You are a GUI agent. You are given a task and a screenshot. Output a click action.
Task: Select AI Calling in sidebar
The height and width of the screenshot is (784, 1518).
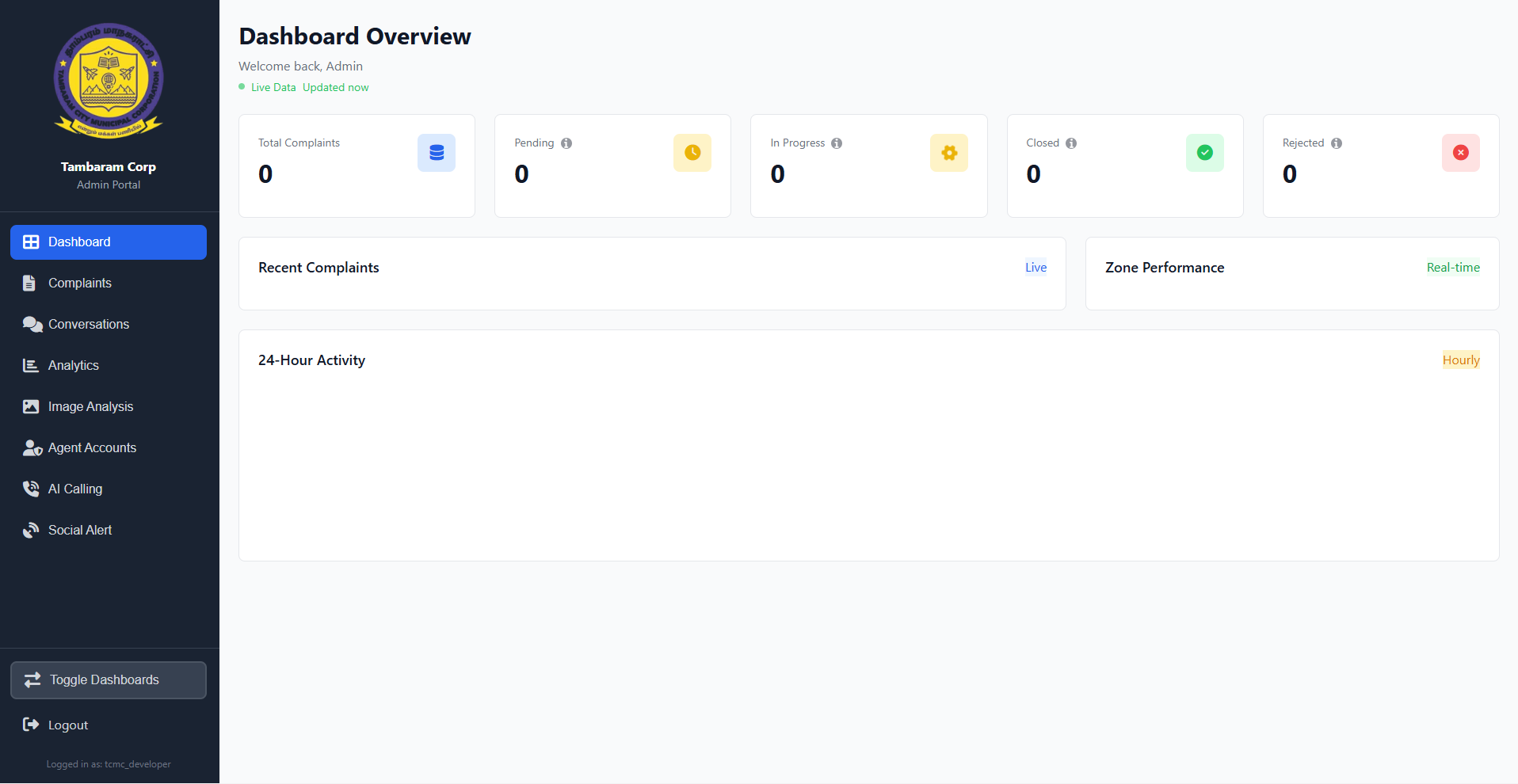109,489
